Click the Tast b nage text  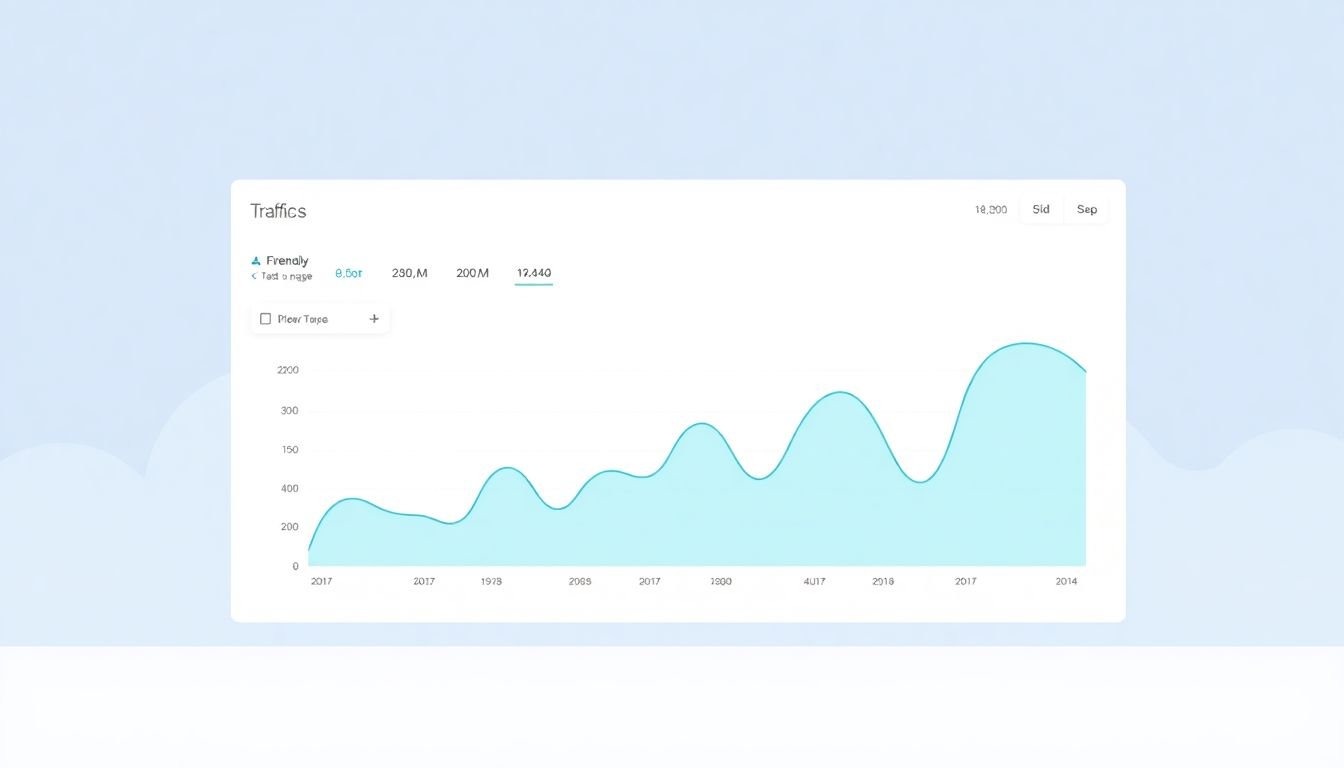286,276
